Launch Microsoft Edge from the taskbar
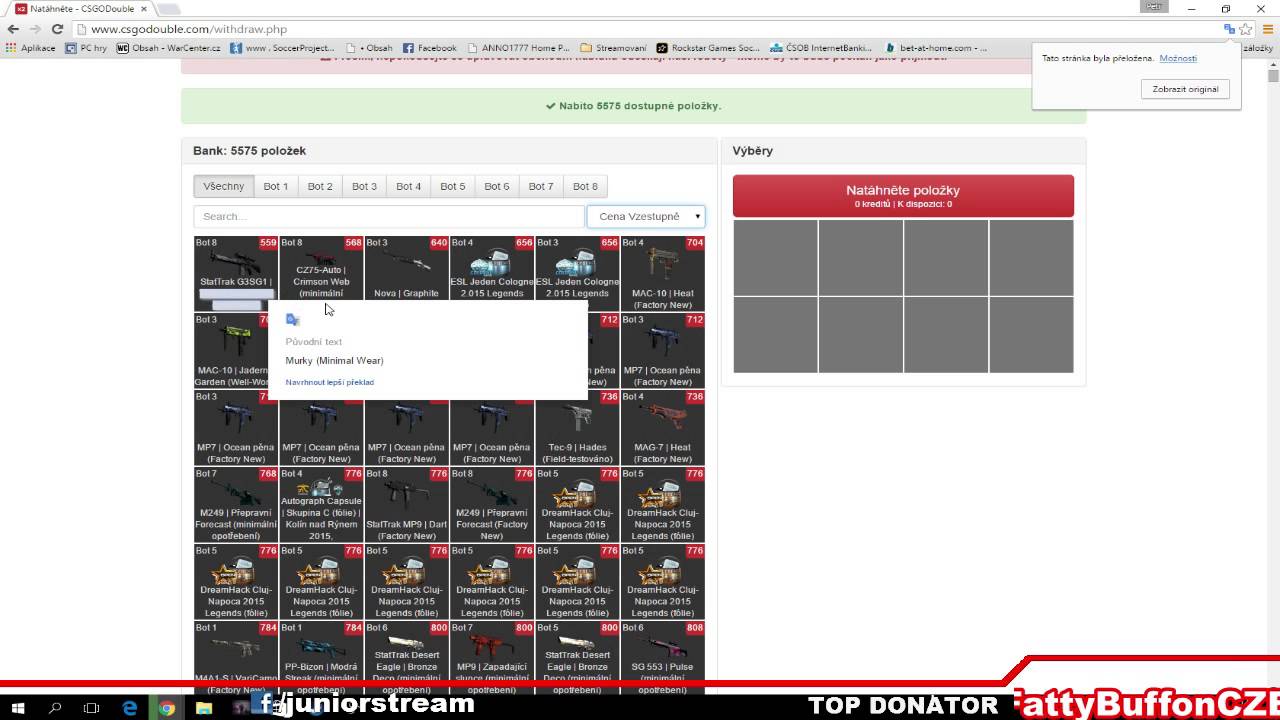Viewport: 1280px width, 720px height. (130, 708)
